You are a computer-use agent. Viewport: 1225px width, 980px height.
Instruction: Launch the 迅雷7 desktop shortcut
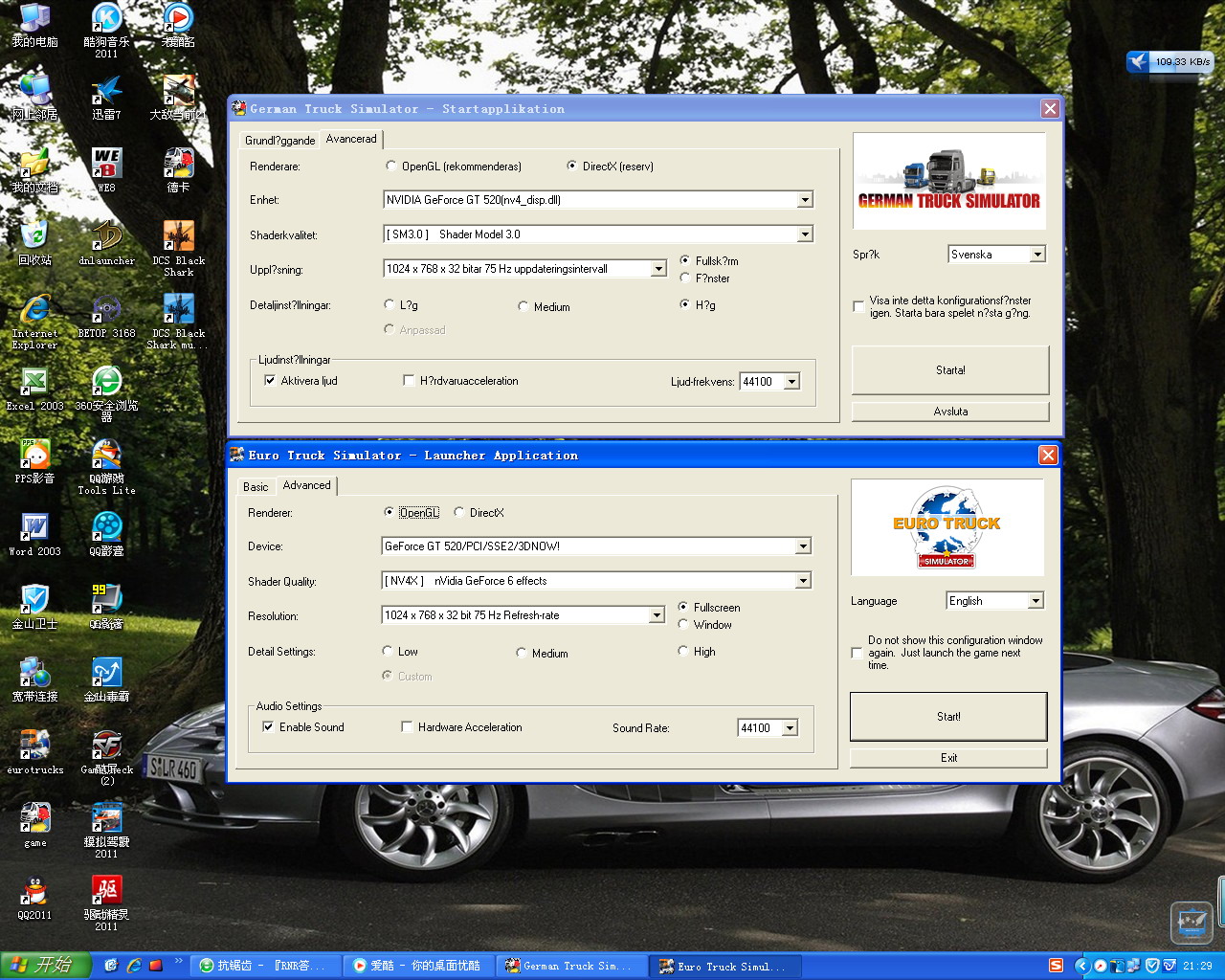click(106, 99)
